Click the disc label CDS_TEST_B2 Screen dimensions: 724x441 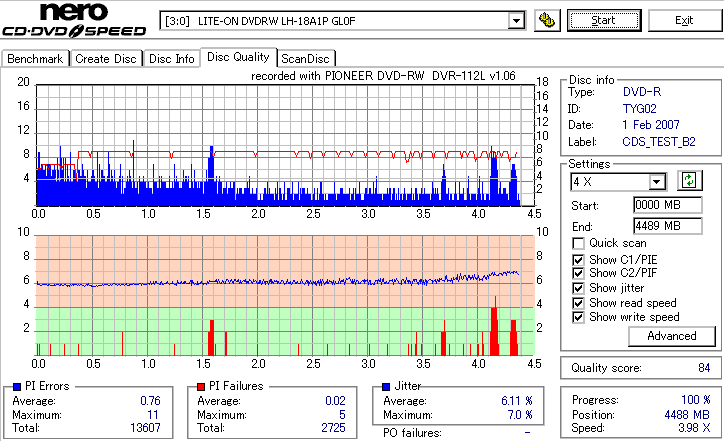(x=659, y=142)
